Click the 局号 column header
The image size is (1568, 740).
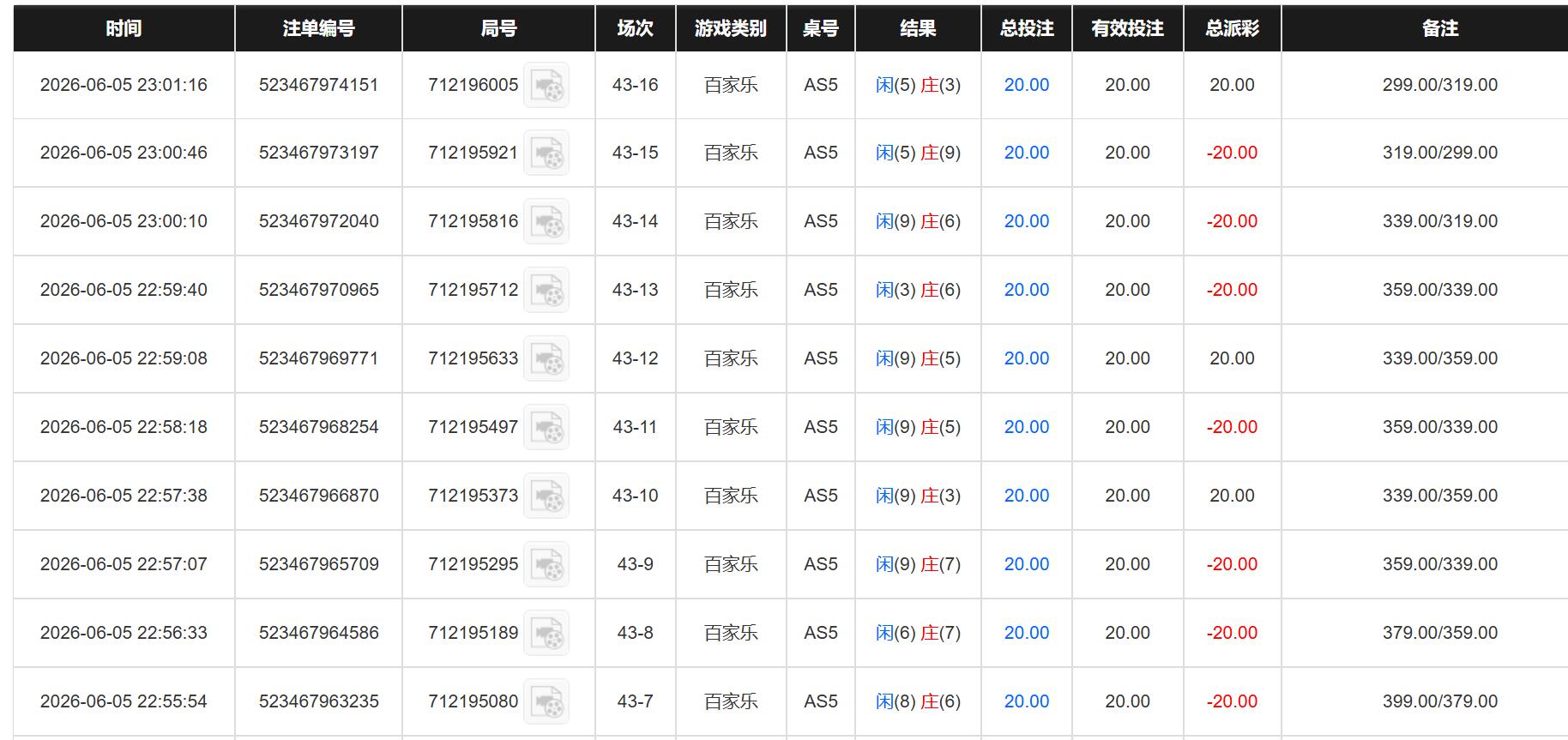pos(498,28)
